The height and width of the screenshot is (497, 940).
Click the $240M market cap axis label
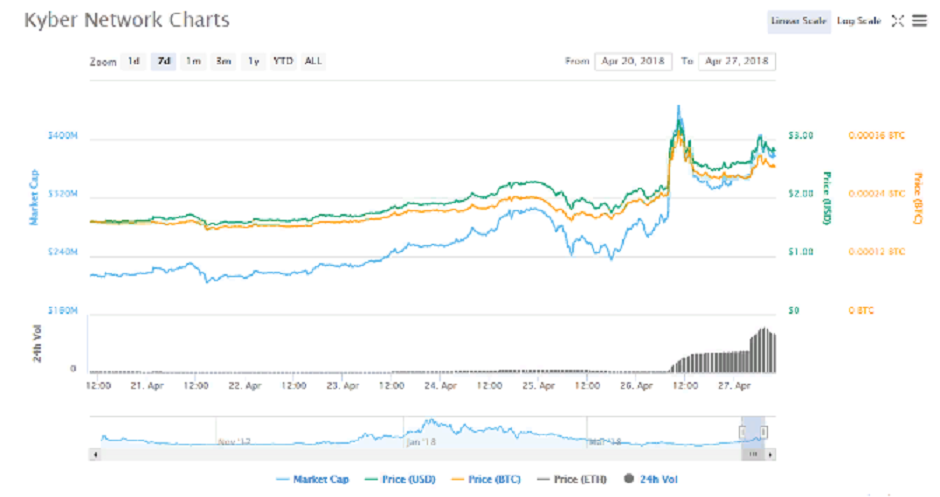(63, 252)
